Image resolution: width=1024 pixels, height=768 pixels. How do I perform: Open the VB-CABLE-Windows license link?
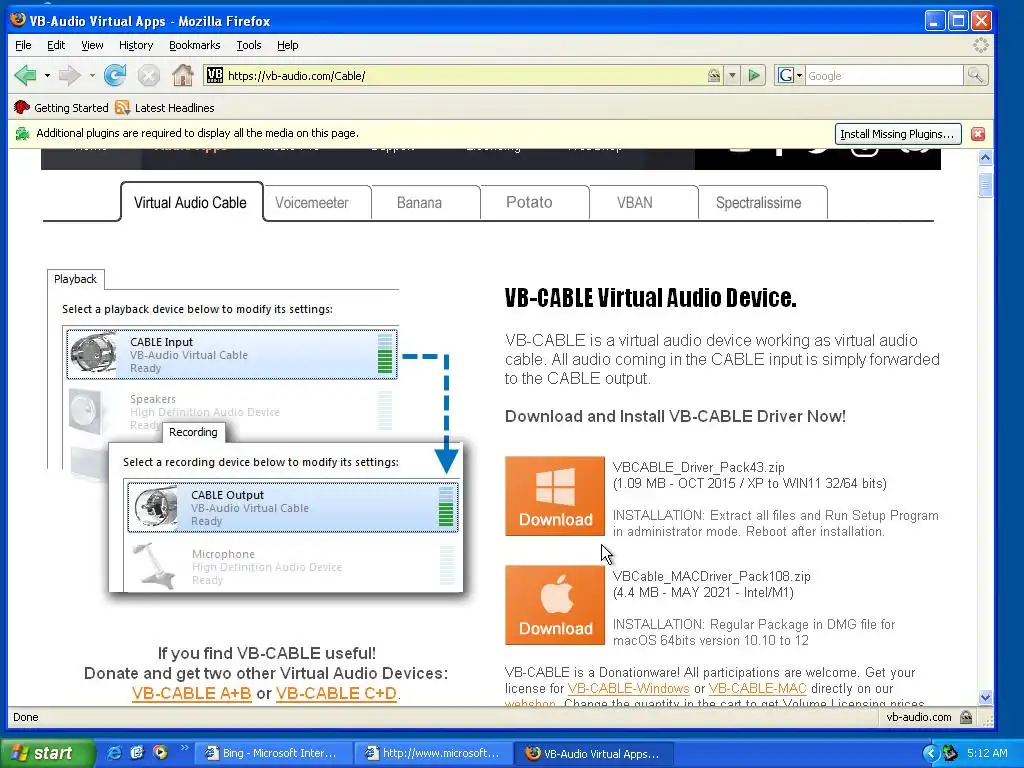pyautogui.click(x=628, y=688)
